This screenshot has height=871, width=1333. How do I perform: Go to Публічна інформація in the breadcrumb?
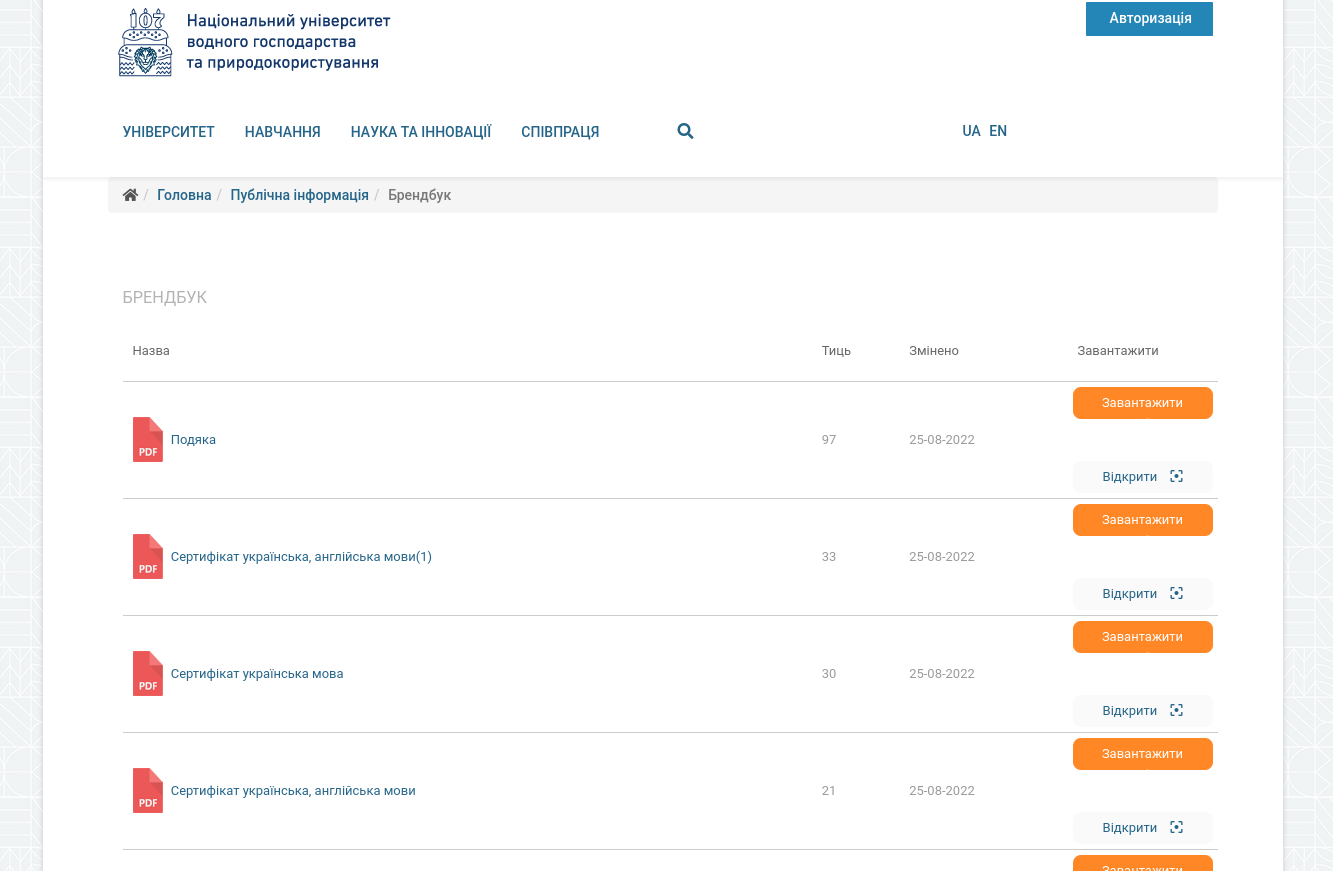(299, 195)
